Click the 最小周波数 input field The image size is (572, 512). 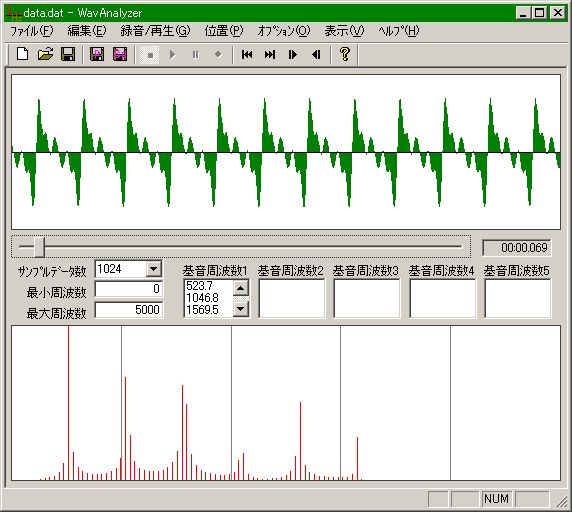128,289
